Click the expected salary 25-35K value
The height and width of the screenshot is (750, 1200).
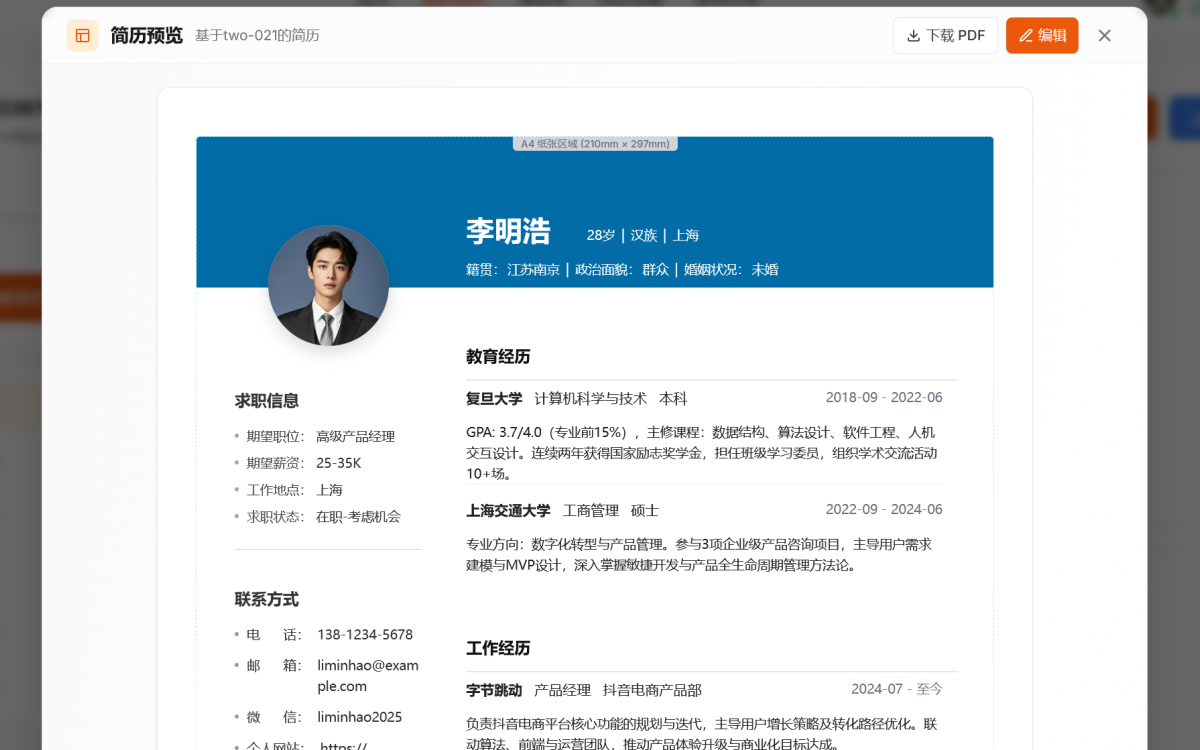(338, 463)
